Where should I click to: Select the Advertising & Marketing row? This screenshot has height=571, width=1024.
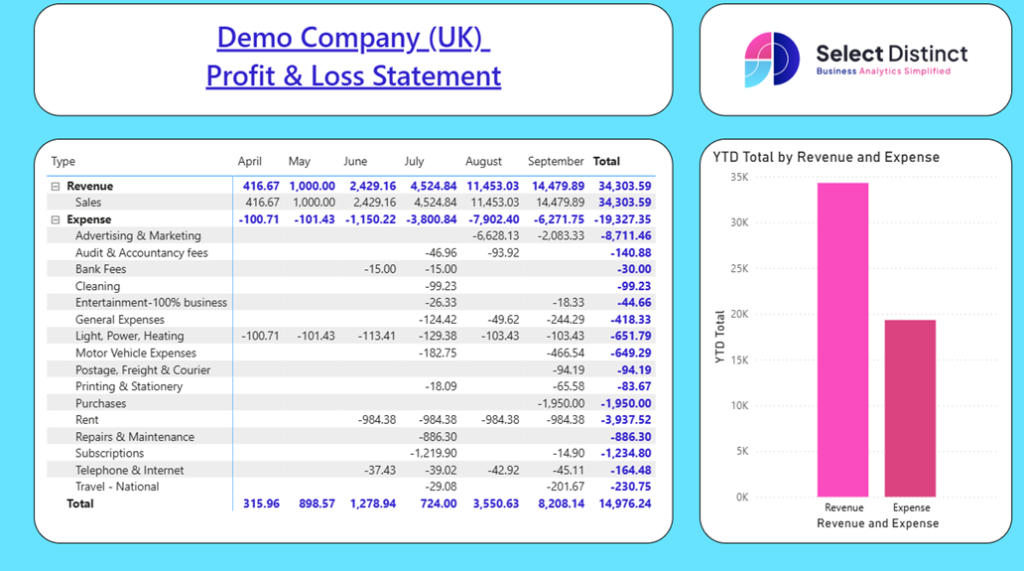138,236
